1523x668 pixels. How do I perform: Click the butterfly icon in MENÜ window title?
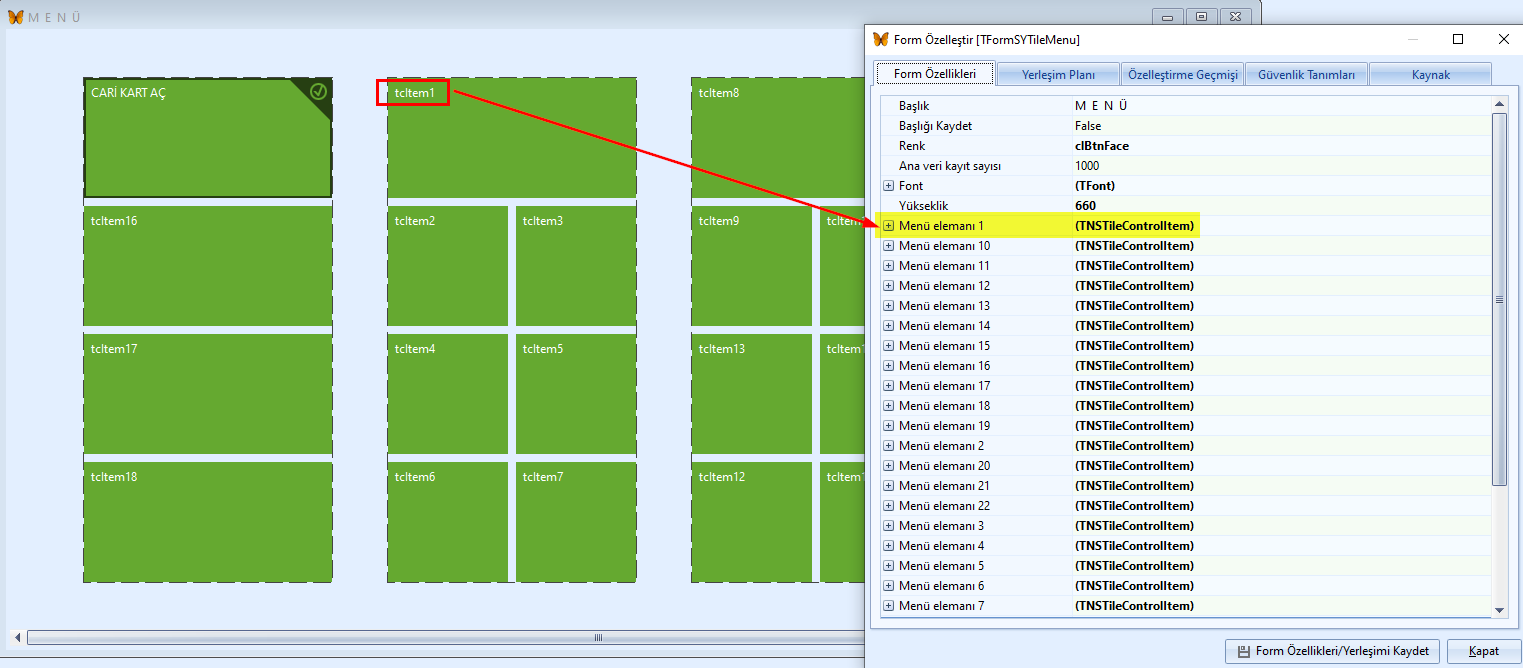point(15,17)
